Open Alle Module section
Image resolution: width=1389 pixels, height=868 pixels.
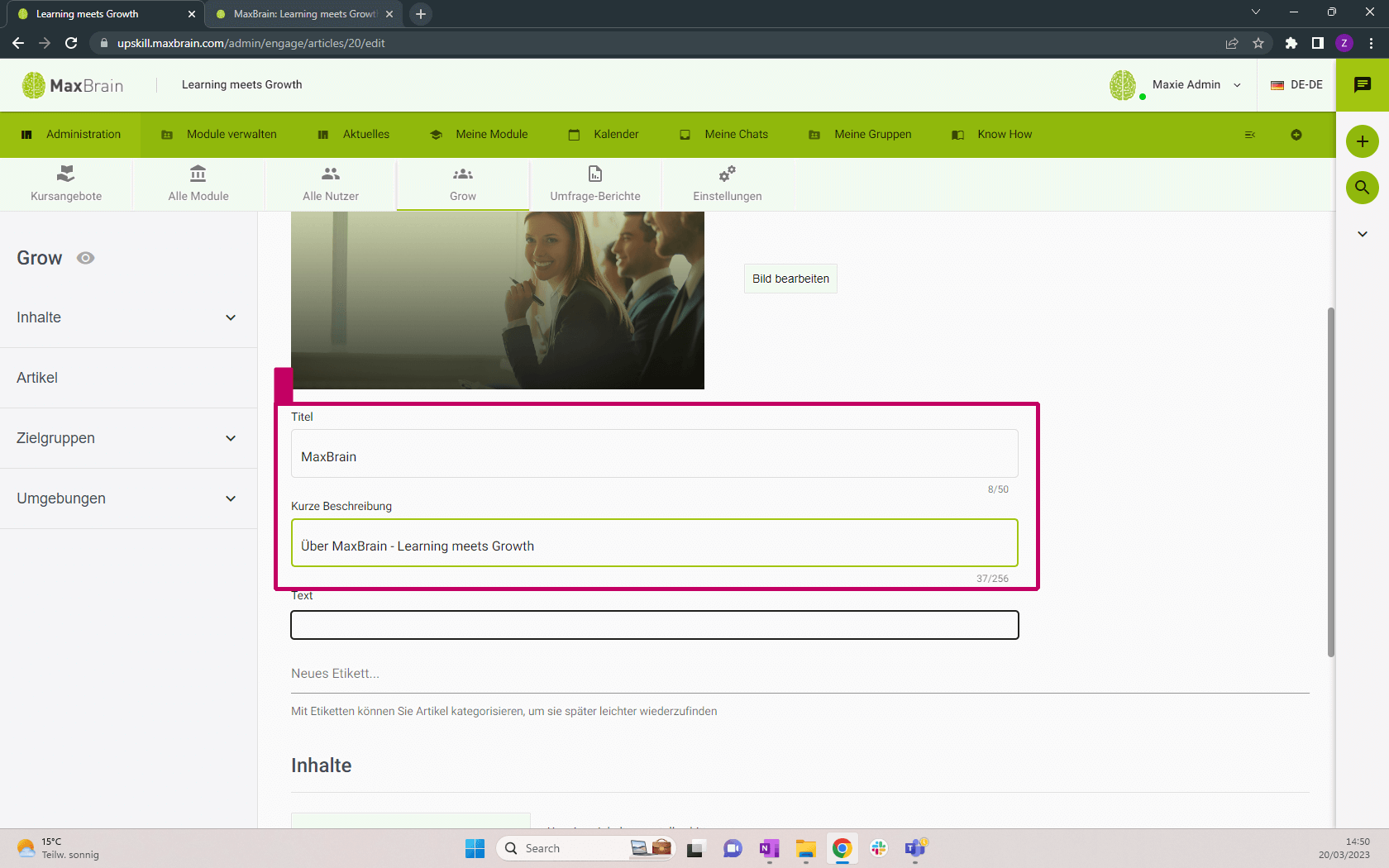[x=198, y=184]
